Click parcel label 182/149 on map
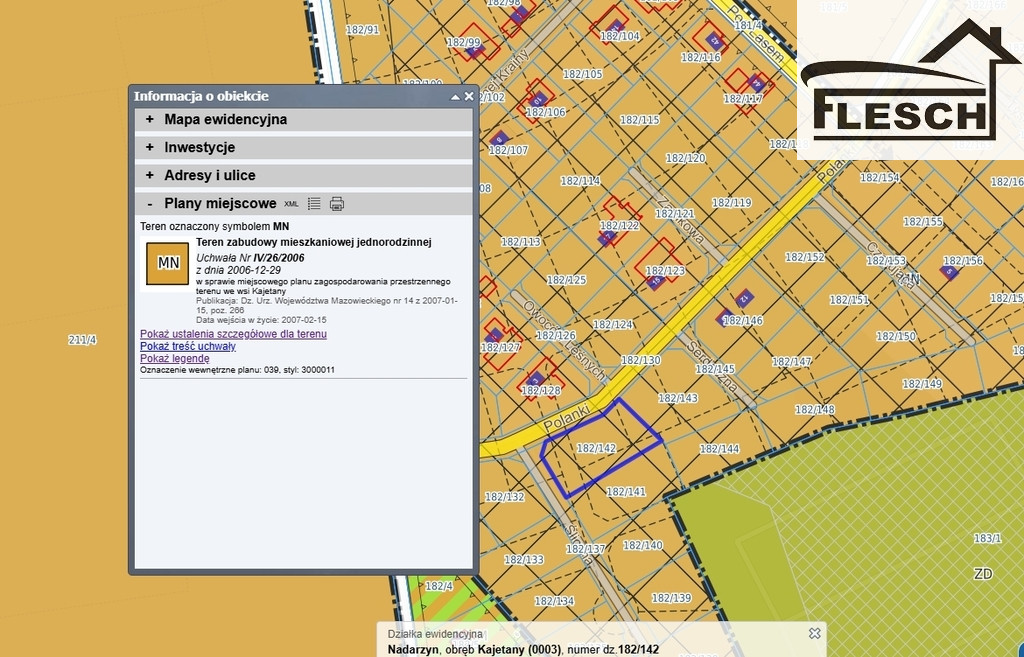Screen dimensions: 1024x657 tap(922, 384)
